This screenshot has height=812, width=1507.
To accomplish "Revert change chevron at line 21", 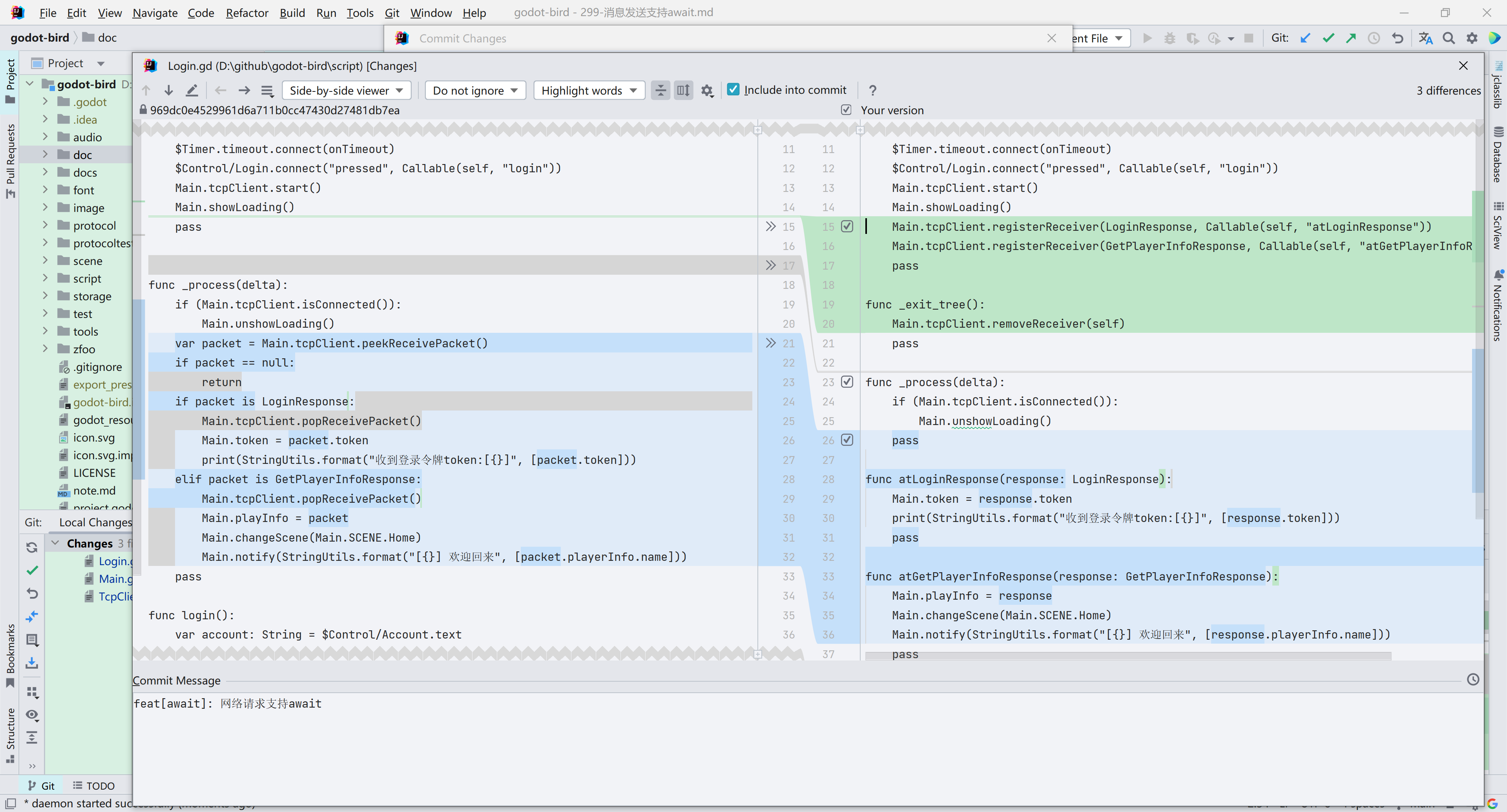I will click(x=770, y=343).
